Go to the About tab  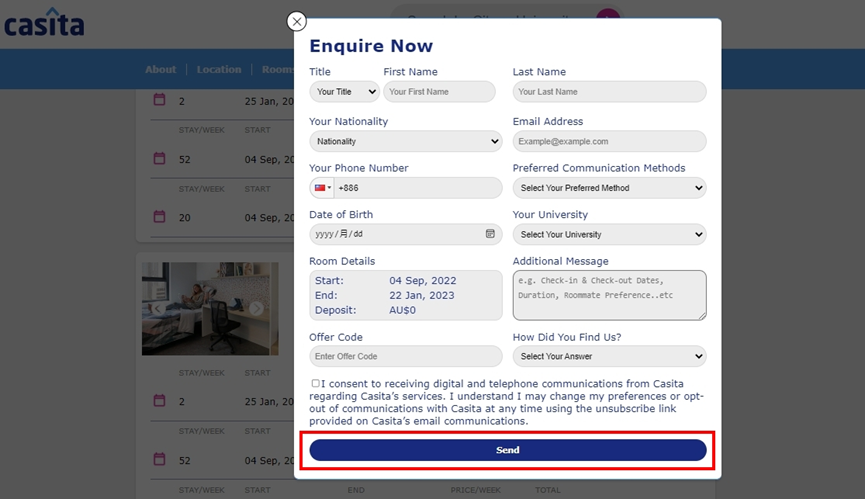[x=160, y=70]
